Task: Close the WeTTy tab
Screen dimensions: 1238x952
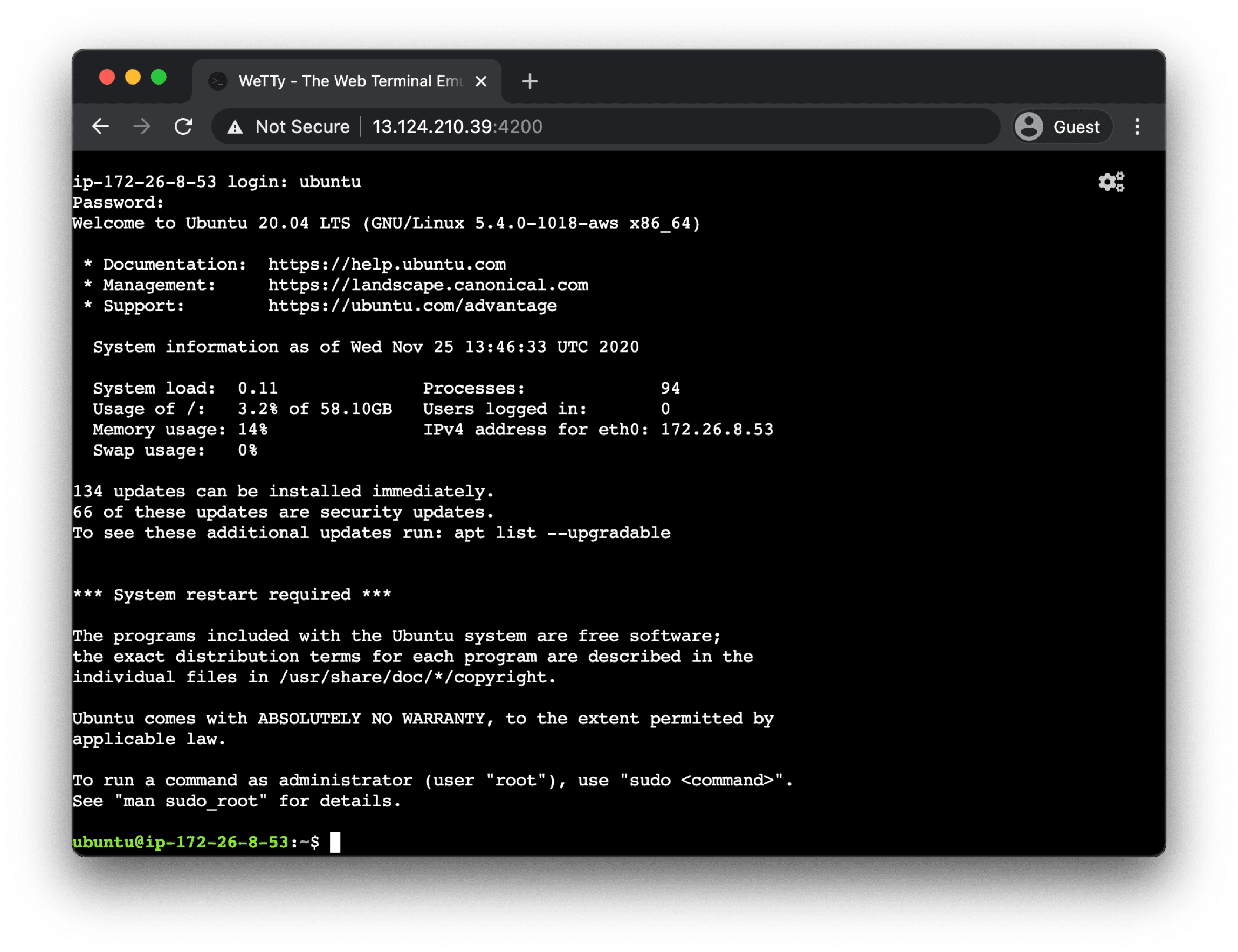Action: (x=480, y=81)
